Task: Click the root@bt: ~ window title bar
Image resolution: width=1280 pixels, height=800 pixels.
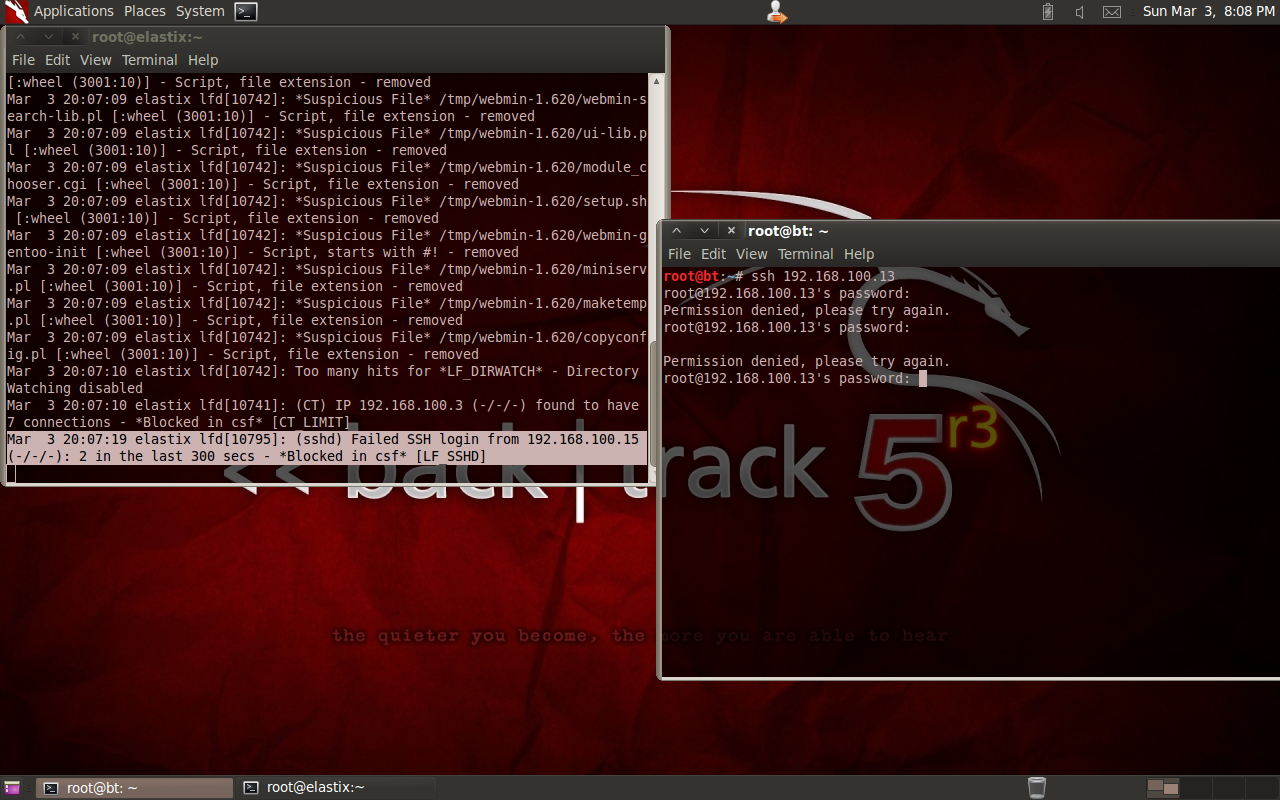Action: pos(970,231)
